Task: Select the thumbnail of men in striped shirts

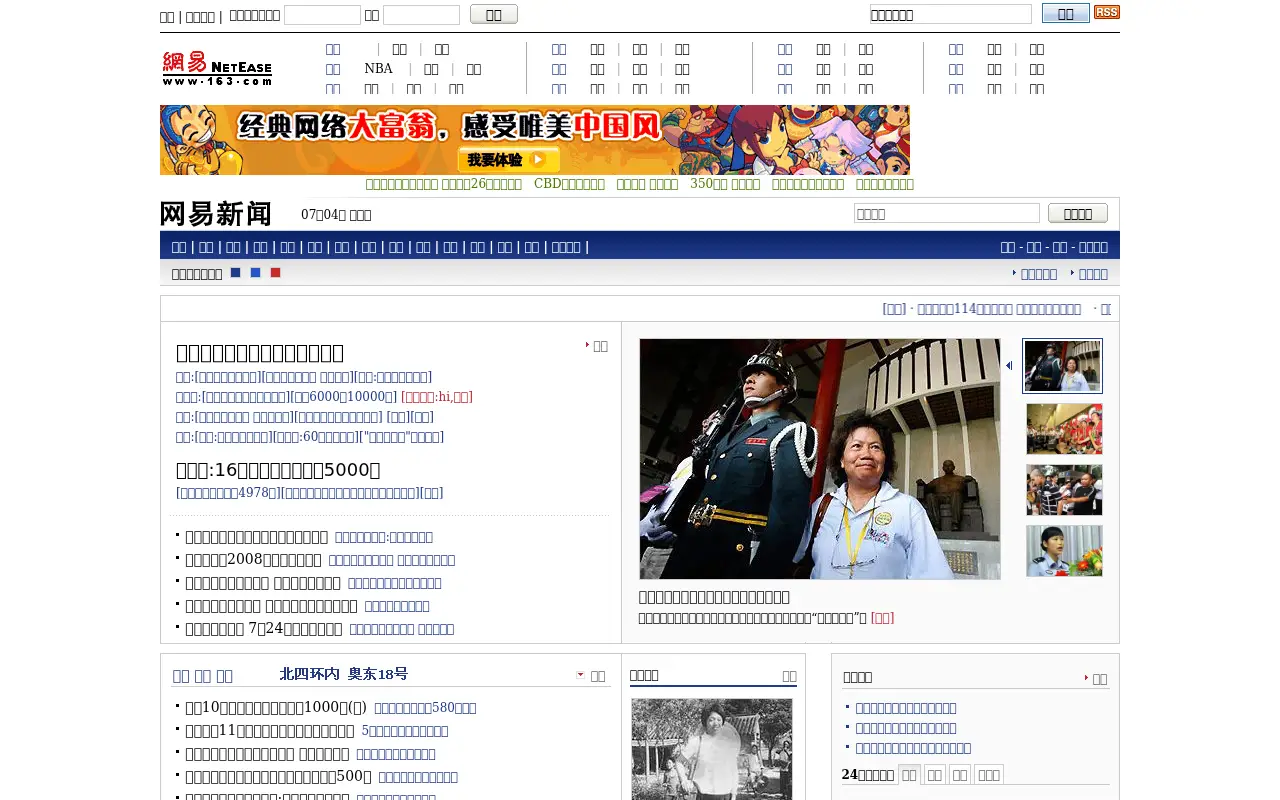Action: [1064, 490]
